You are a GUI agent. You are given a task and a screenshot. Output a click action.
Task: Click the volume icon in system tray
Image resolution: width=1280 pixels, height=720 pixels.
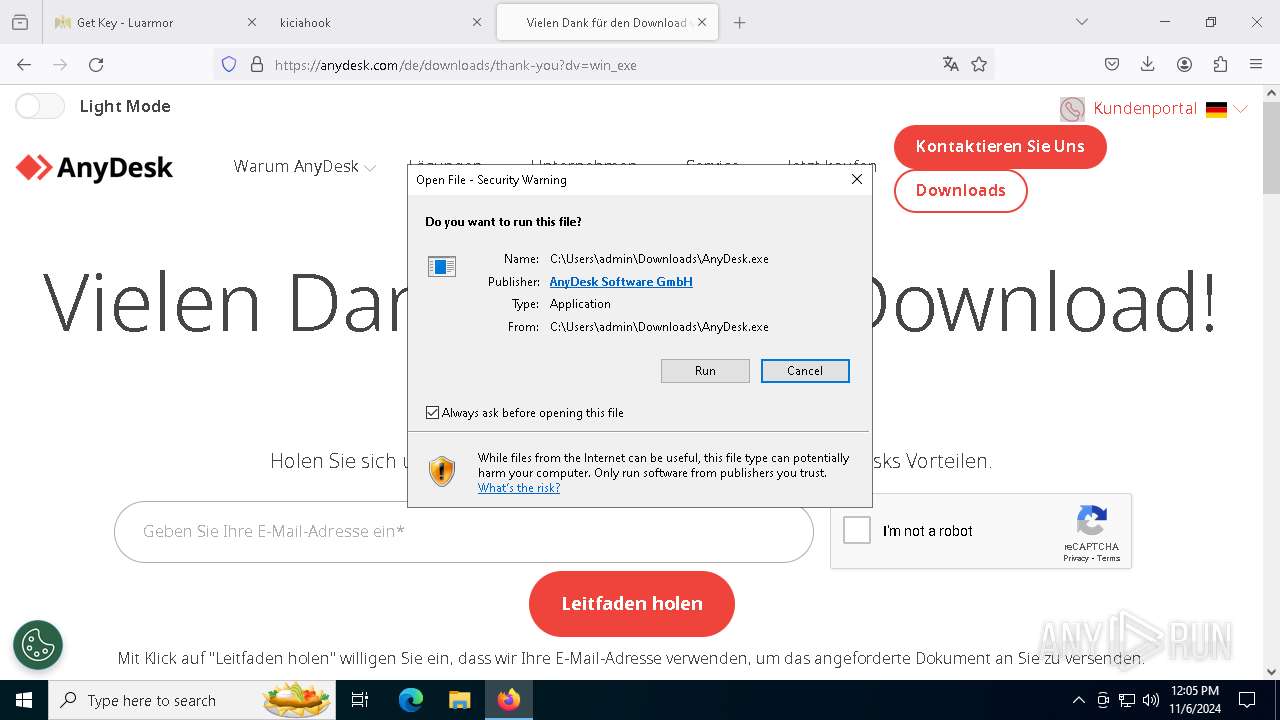[x=1151, y=700]
